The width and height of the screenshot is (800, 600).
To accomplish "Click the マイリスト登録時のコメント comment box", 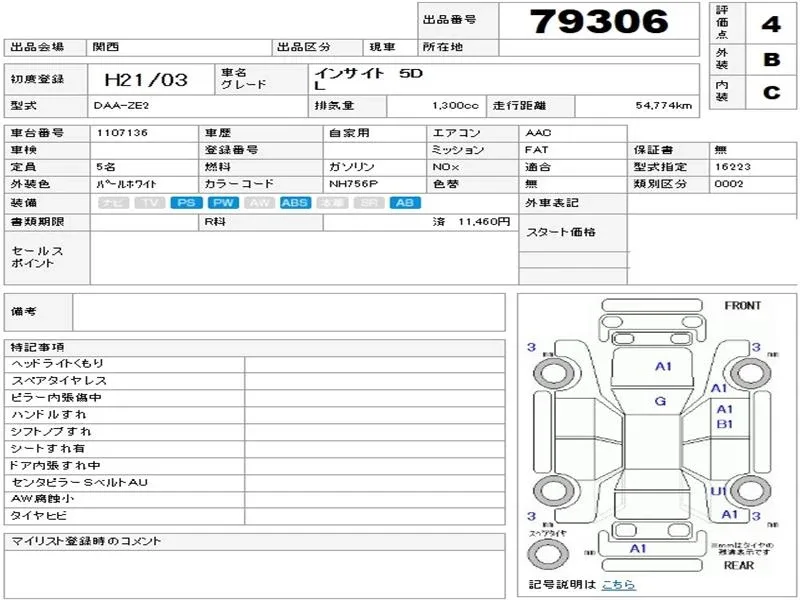I will coord(255,572).
